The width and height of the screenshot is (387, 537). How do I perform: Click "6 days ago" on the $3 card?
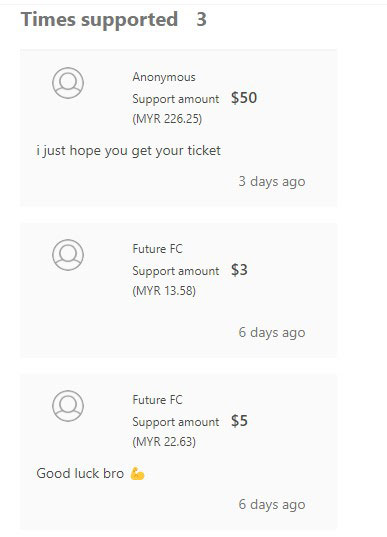click(272, 333)
